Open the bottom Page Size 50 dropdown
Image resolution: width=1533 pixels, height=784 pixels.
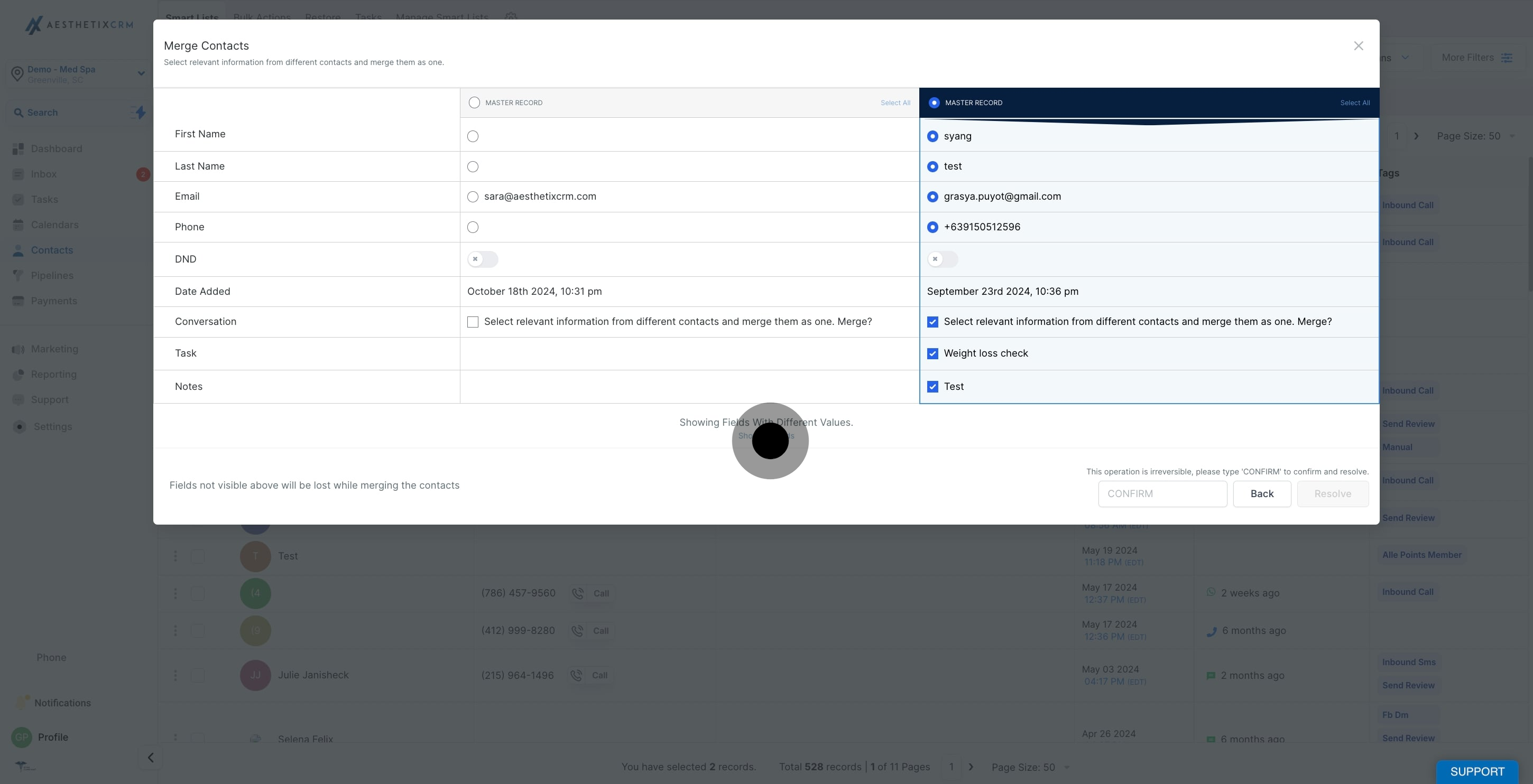pyautogui.click(x=1030, y=767)
